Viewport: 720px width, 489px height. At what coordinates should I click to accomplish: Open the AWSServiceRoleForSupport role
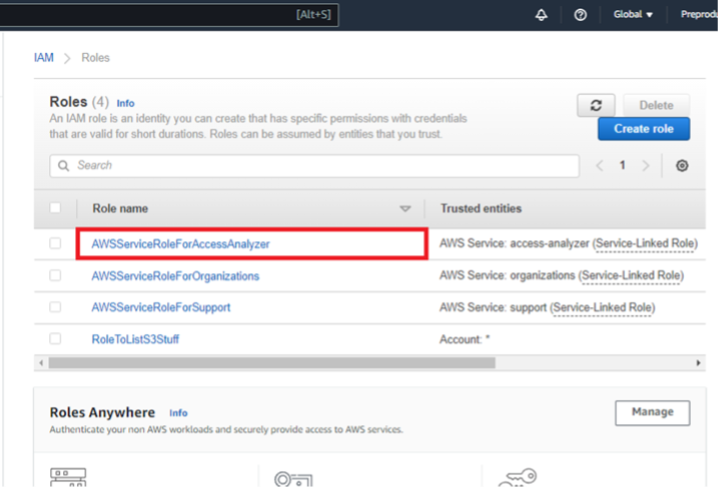[161, 307]
